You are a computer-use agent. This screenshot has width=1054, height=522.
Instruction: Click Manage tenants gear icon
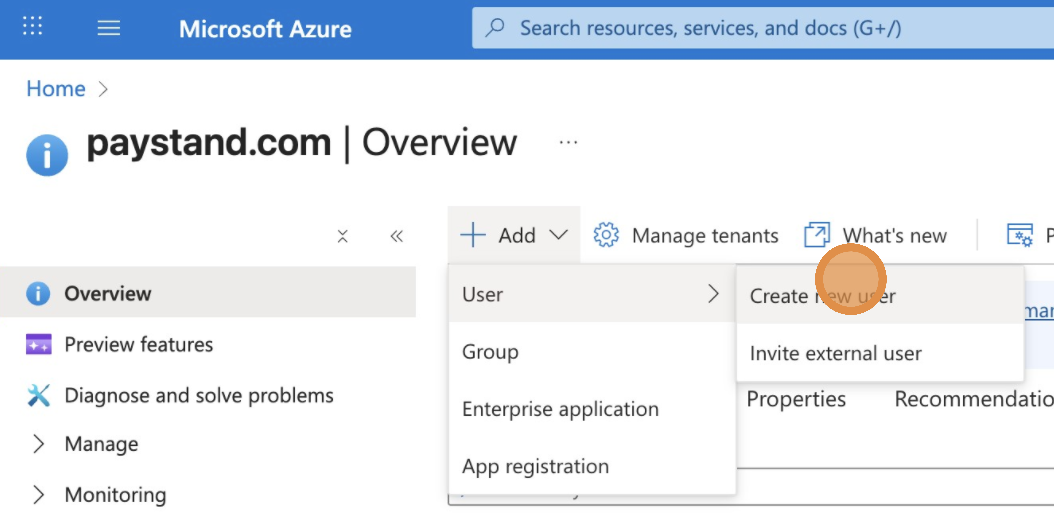tap(606, 235)
